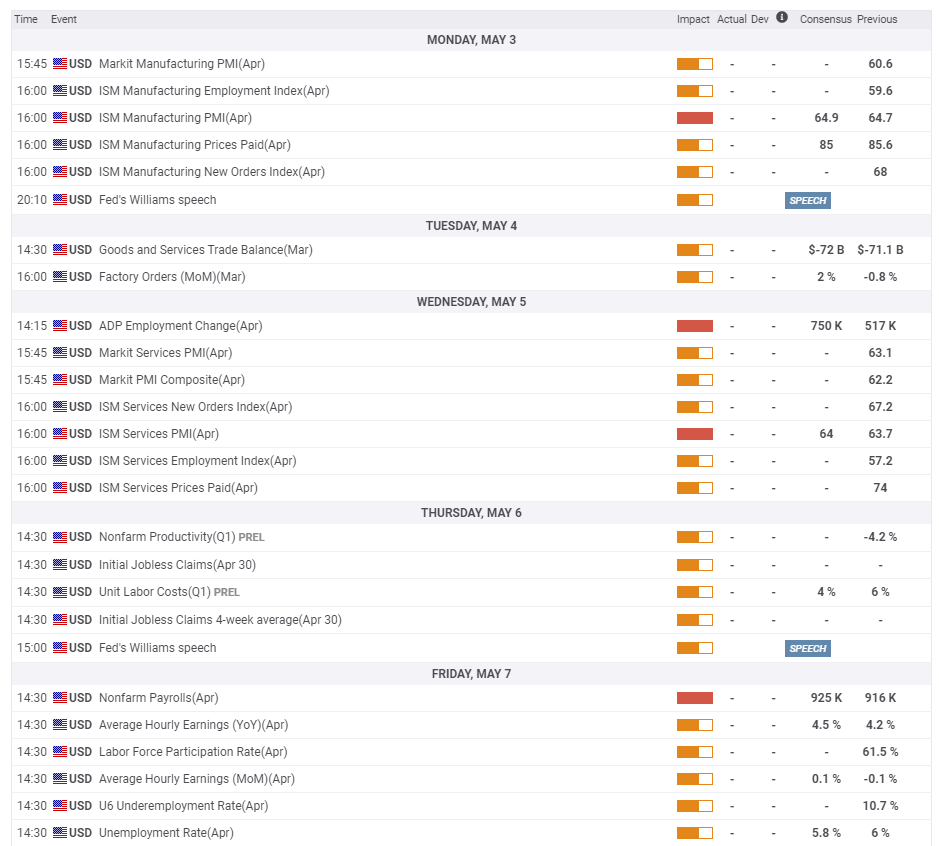Click the Wednesday, May 5 date header
939x846 pixels.
(471, 302)
